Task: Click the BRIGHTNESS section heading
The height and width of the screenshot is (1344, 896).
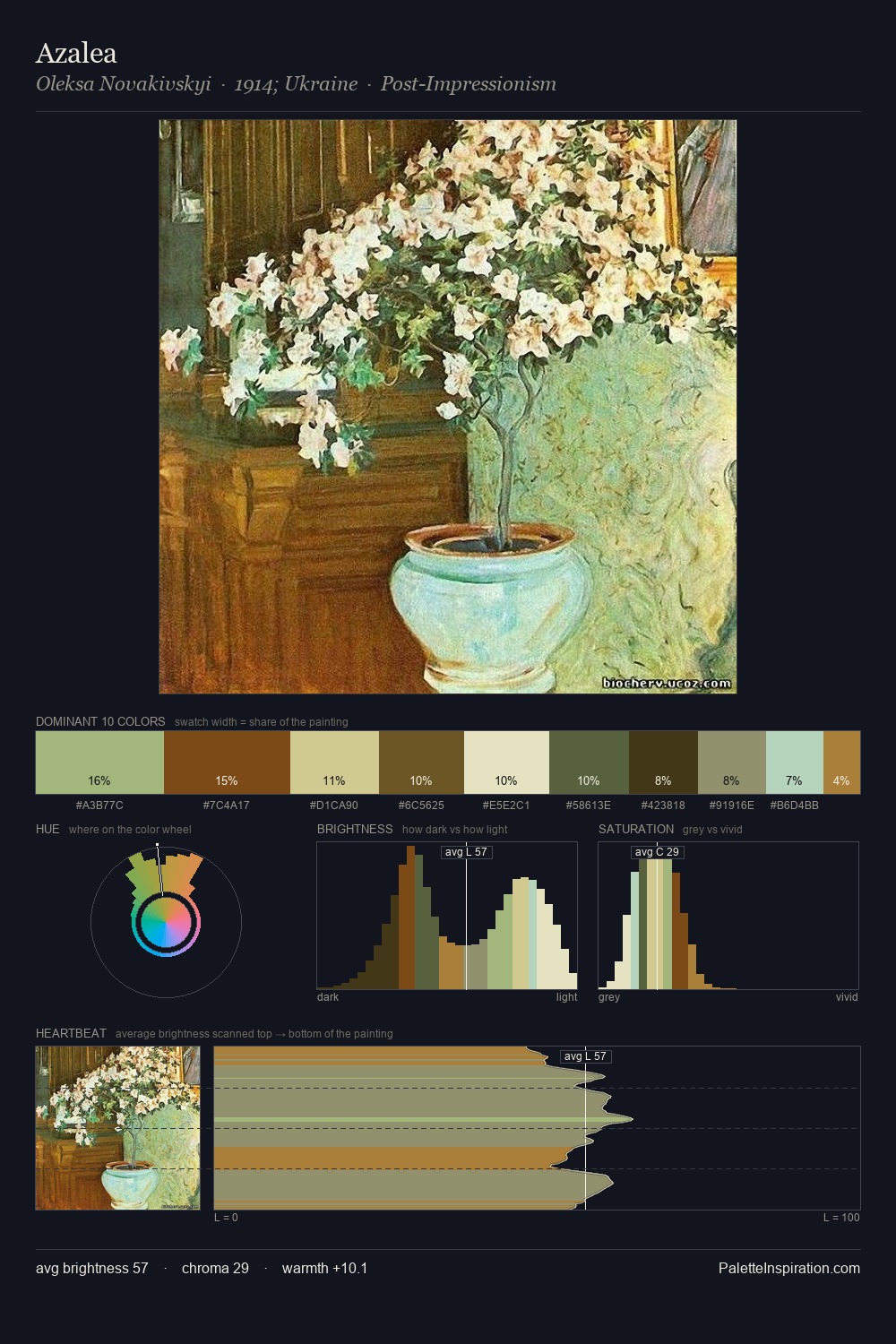Action: tap(355, 829)
